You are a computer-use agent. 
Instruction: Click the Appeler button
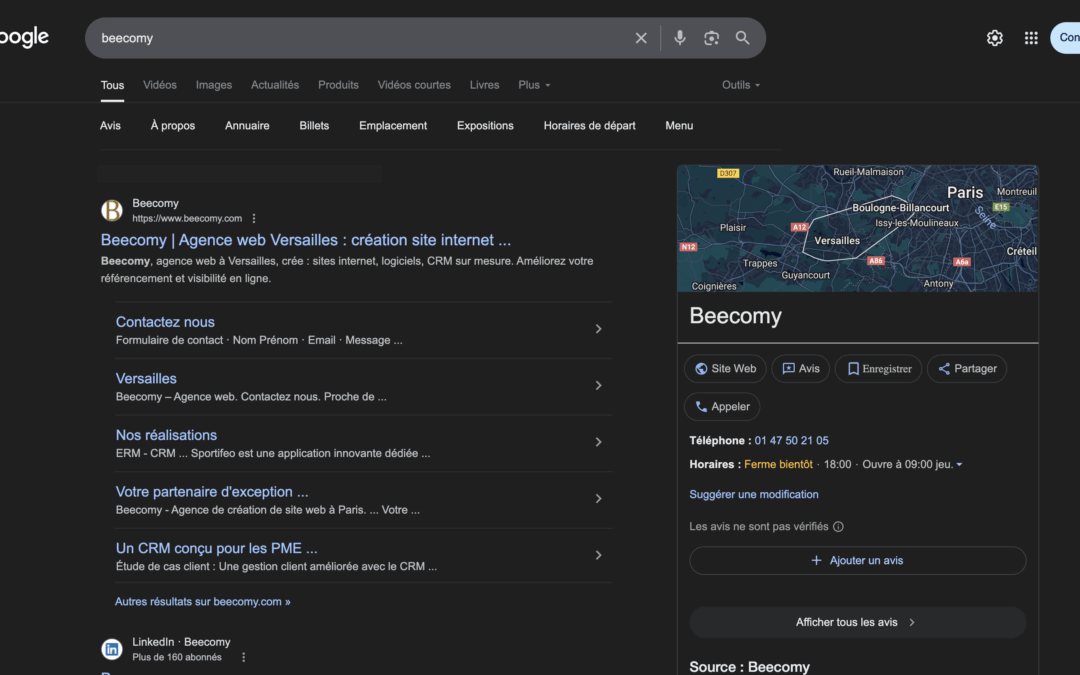(722, 406)
